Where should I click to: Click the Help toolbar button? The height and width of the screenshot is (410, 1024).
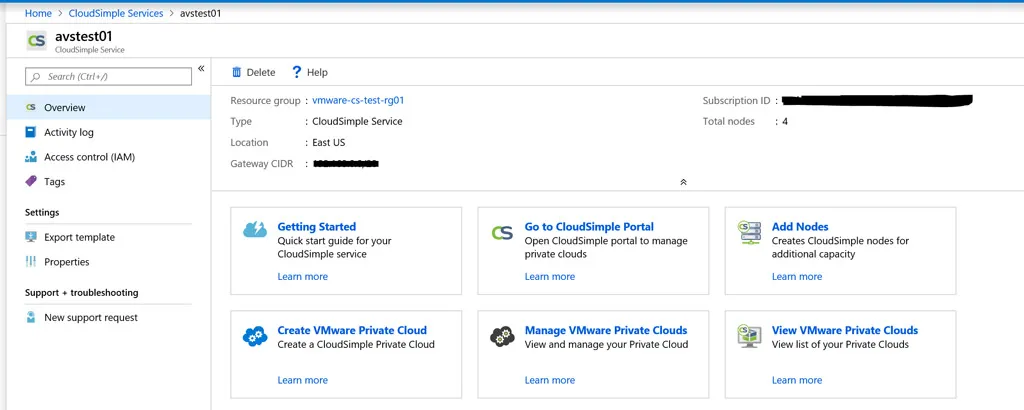tap(310, 72)
